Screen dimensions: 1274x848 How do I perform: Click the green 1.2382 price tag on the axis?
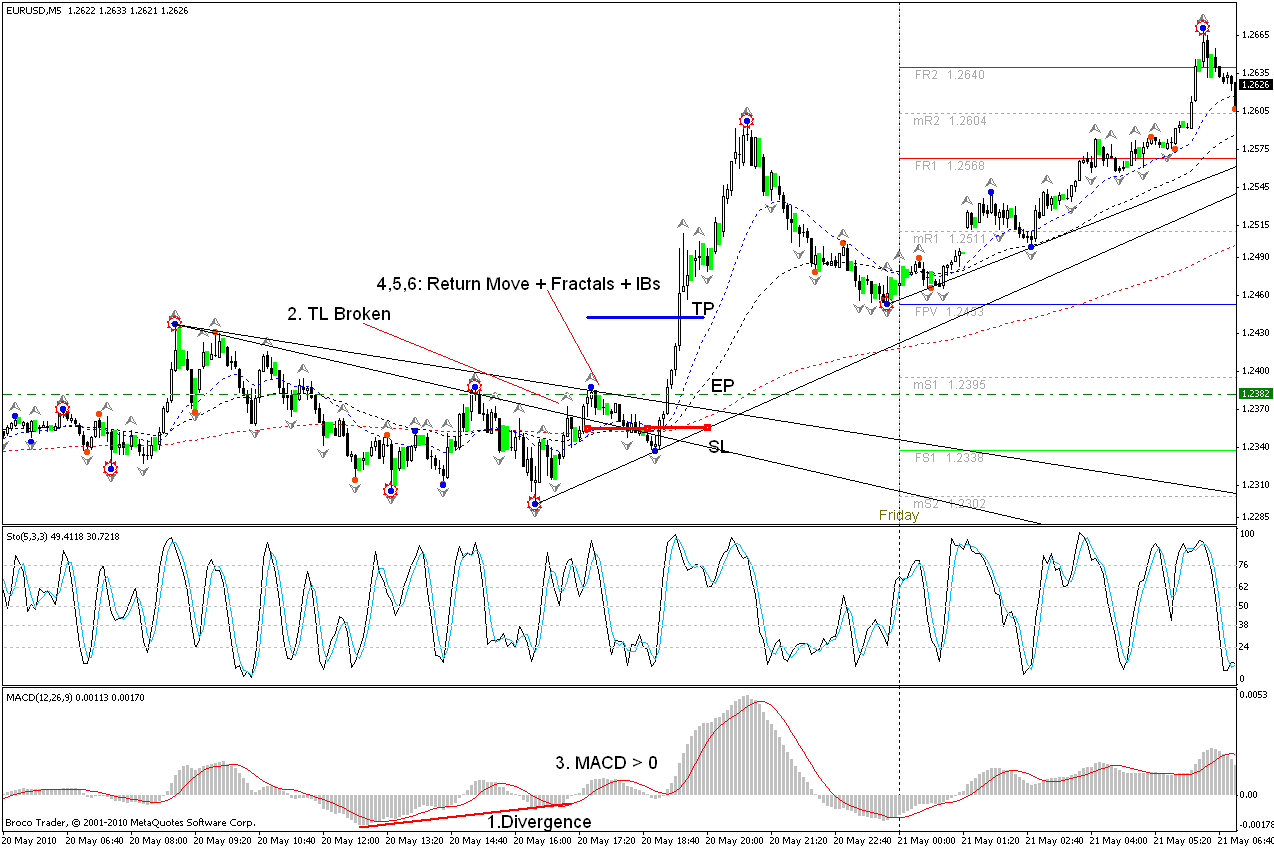pyautogui.click(x=1254, y=394)
